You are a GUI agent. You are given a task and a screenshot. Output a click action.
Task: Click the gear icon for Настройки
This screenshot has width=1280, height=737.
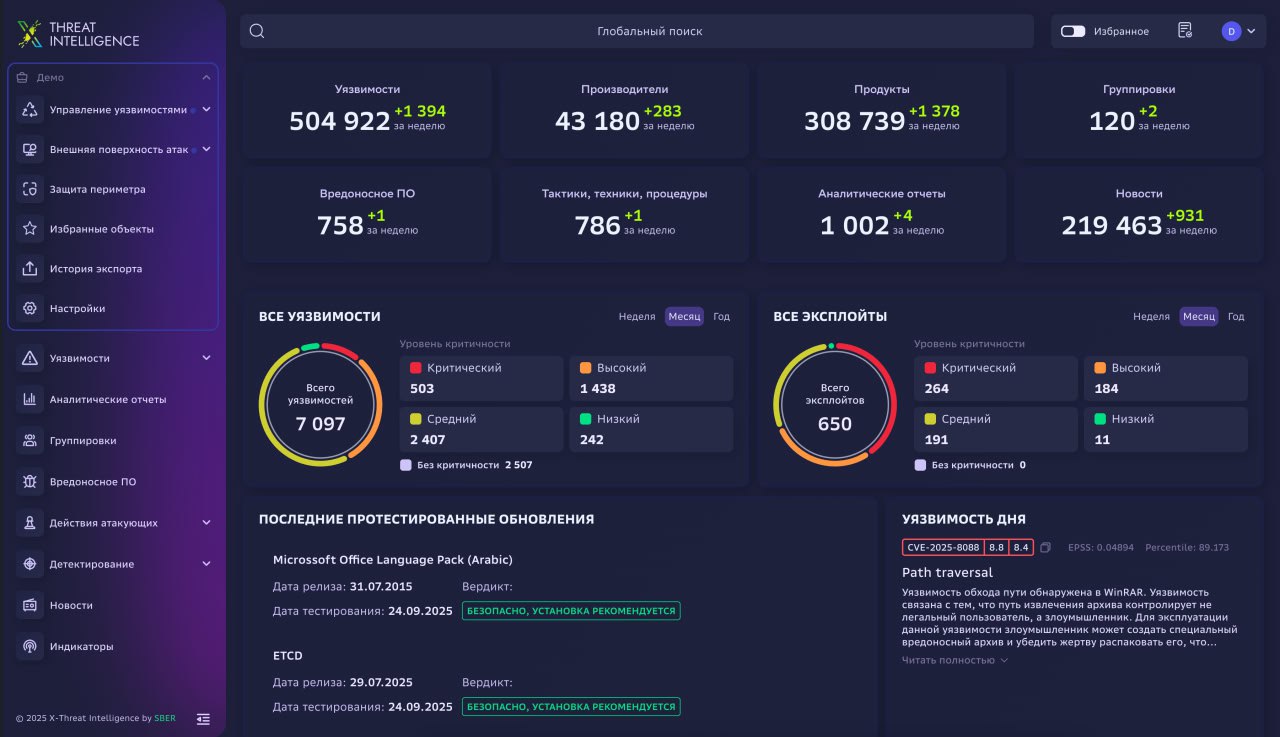click(30, 309)
